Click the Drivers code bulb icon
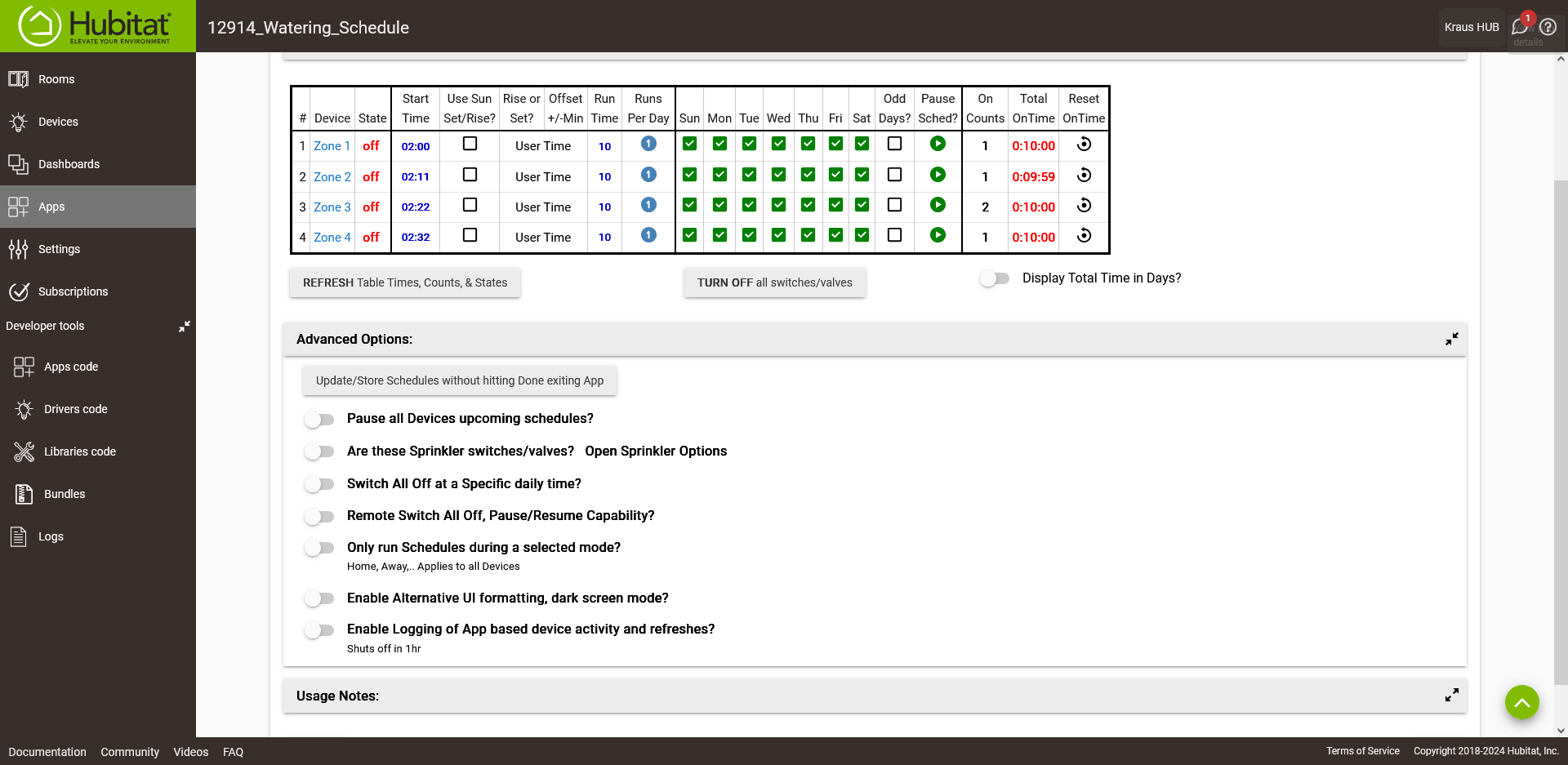1568x765 pixels. click(x=24, y=409)
